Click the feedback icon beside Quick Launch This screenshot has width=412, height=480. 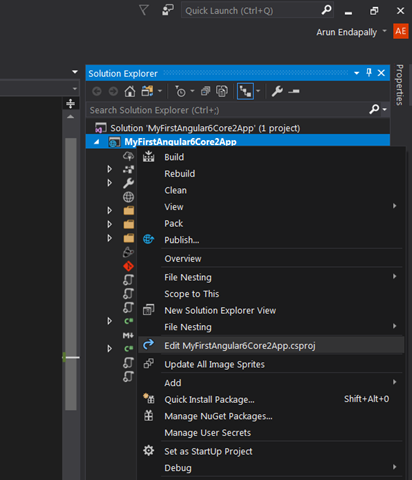tap(168, 10)
